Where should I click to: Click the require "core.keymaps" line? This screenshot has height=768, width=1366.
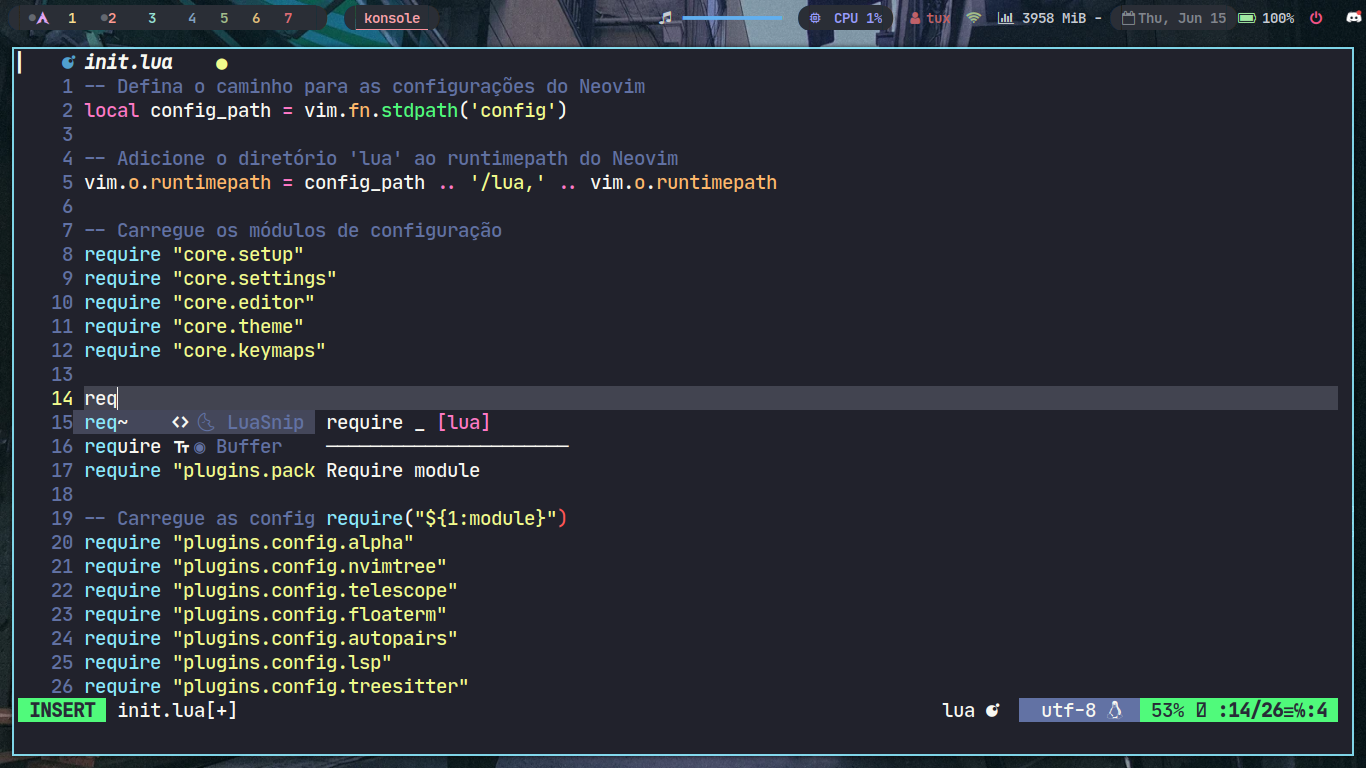click(x=205, y=350)
